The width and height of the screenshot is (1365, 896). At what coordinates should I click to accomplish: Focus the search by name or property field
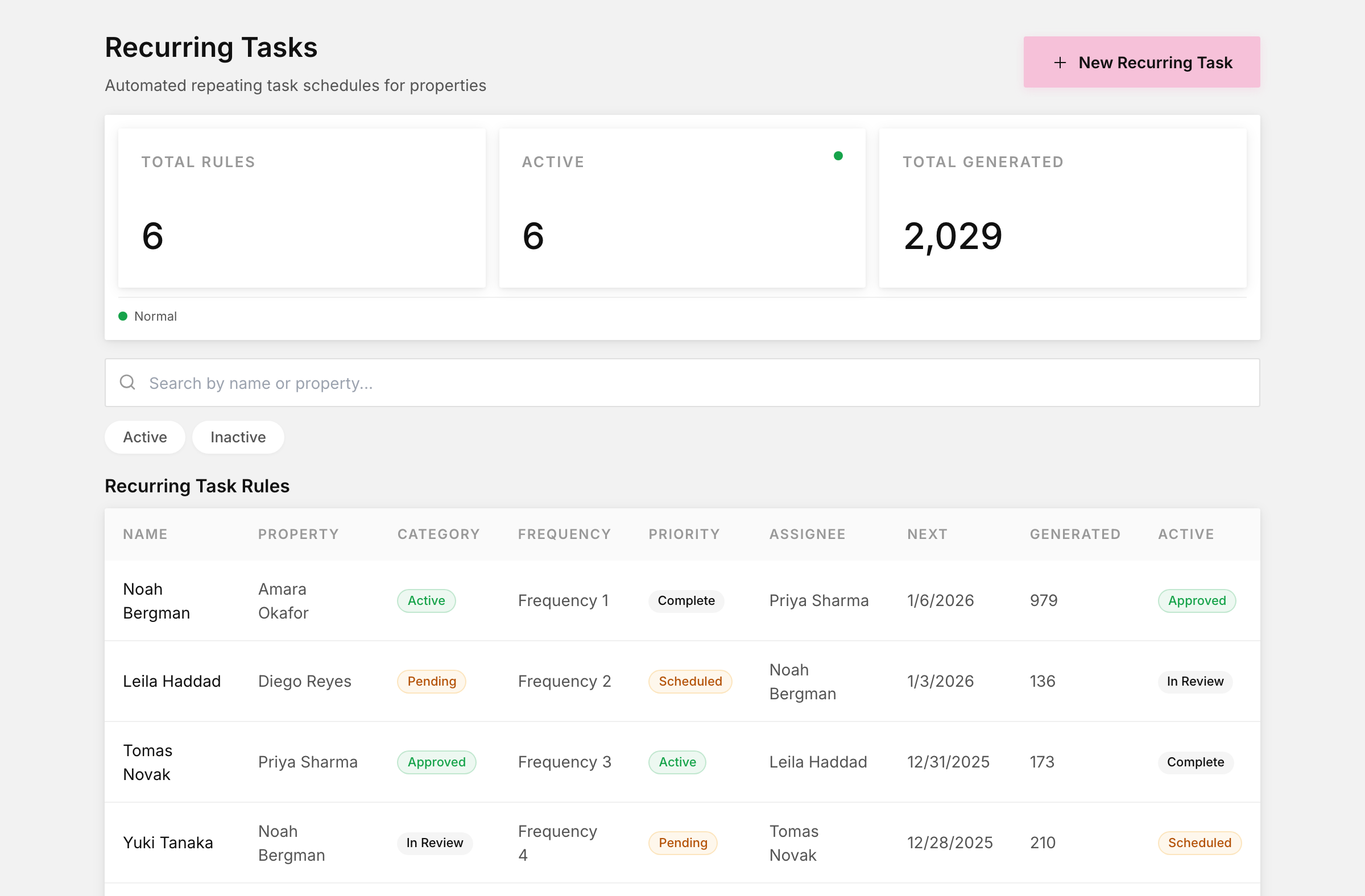682,383
